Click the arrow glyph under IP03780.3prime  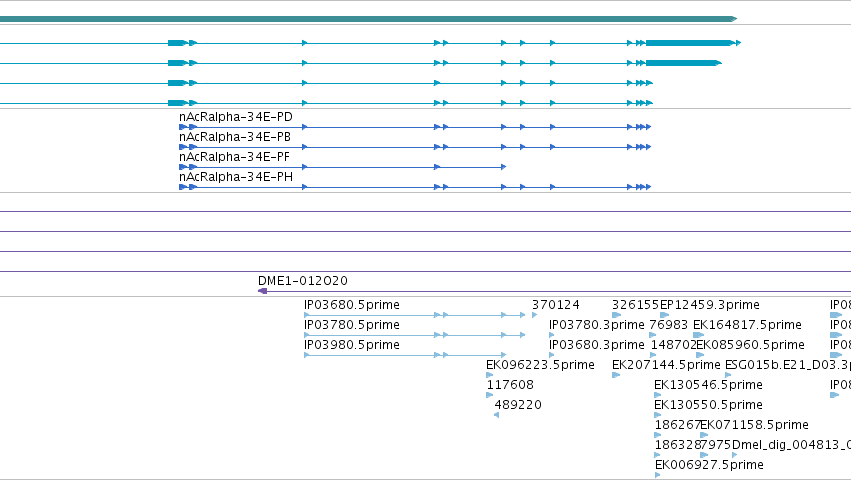point(552,335)
